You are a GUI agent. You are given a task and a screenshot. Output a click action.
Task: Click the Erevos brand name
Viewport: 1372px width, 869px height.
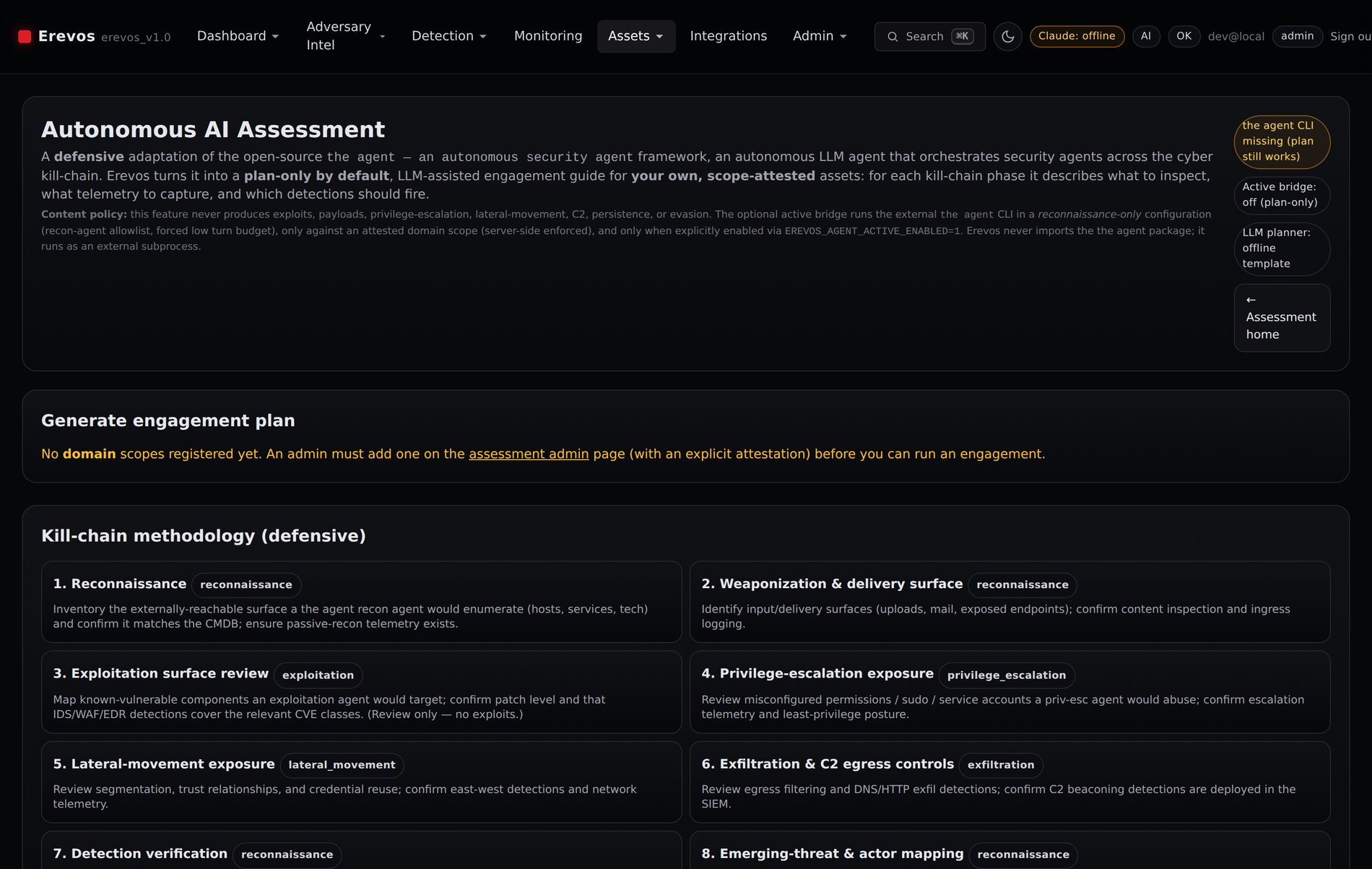click(66, 36)
